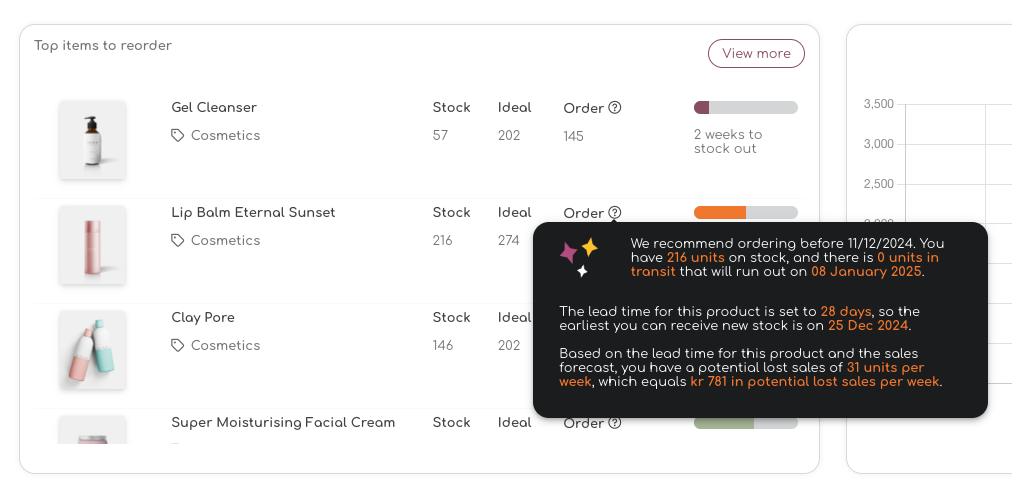This screenshot has width=1012, height=497.
Task: Open the Gel Cleanser product name
Action: pyautogui.click(x=214, y=108)
